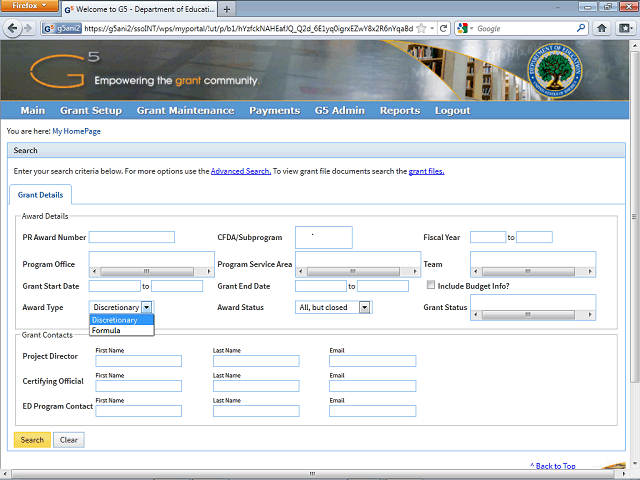Expand the Award Type dropdown arrow

pos(147,307)
